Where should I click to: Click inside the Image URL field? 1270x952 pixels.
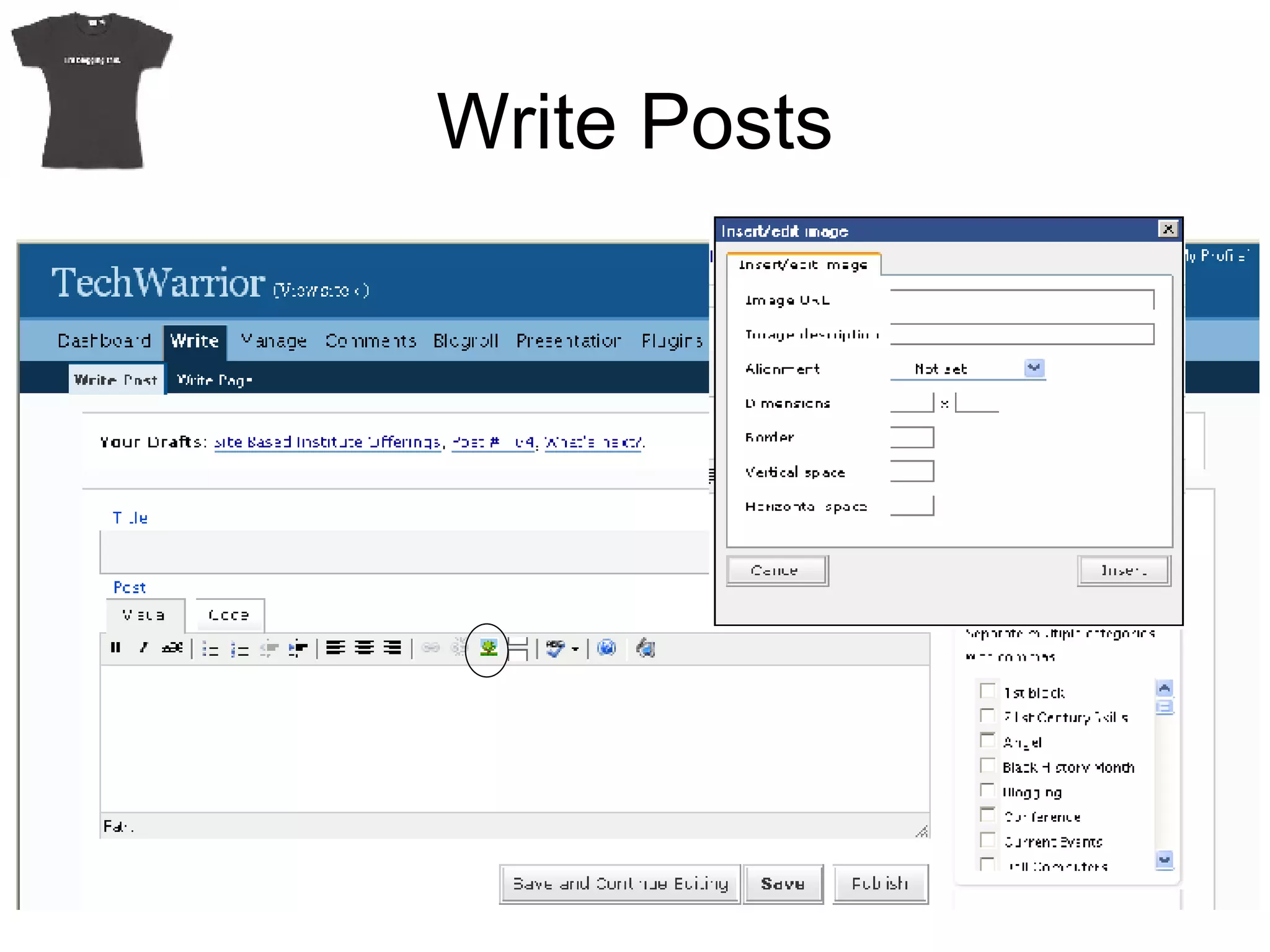[1022, 299]
